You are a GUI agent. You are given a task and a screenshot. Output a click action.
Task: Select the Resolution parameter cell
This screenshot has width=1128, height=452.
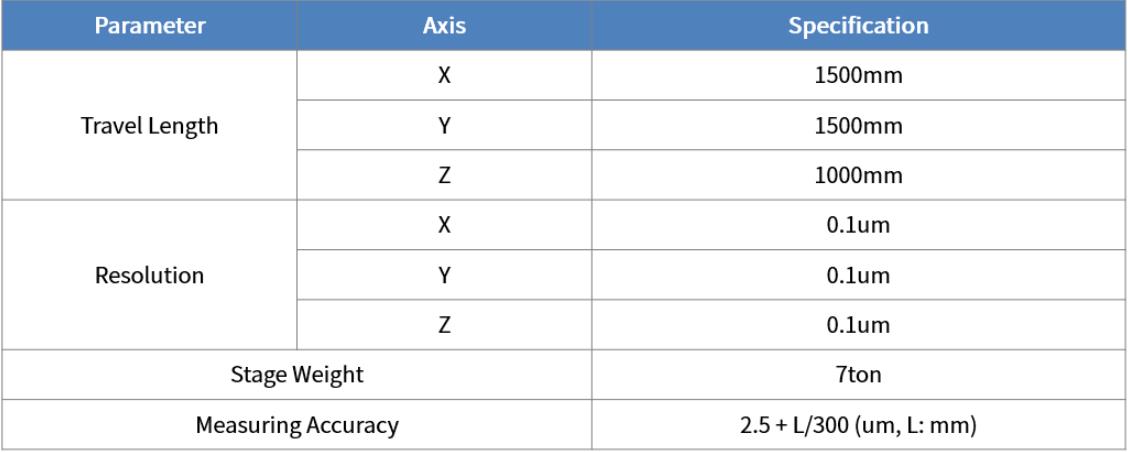pos(149,275)
